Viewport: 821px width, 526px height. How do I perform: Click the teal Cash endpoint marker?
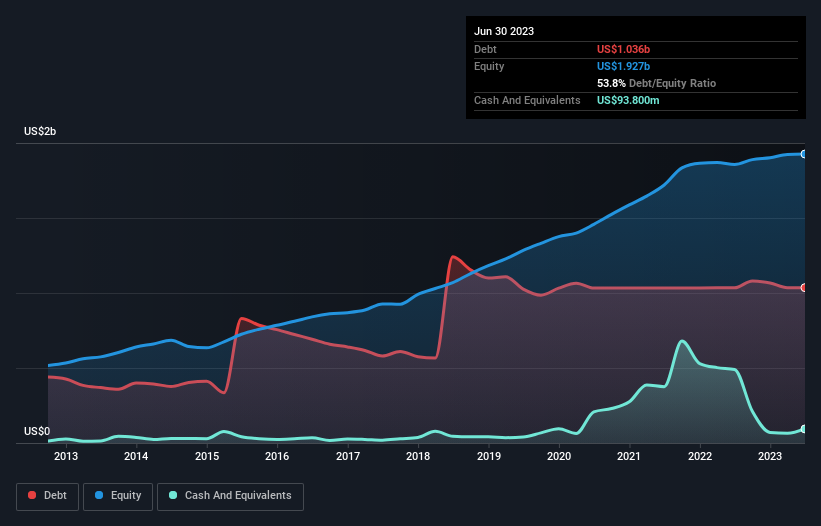(x=804, y=429)
